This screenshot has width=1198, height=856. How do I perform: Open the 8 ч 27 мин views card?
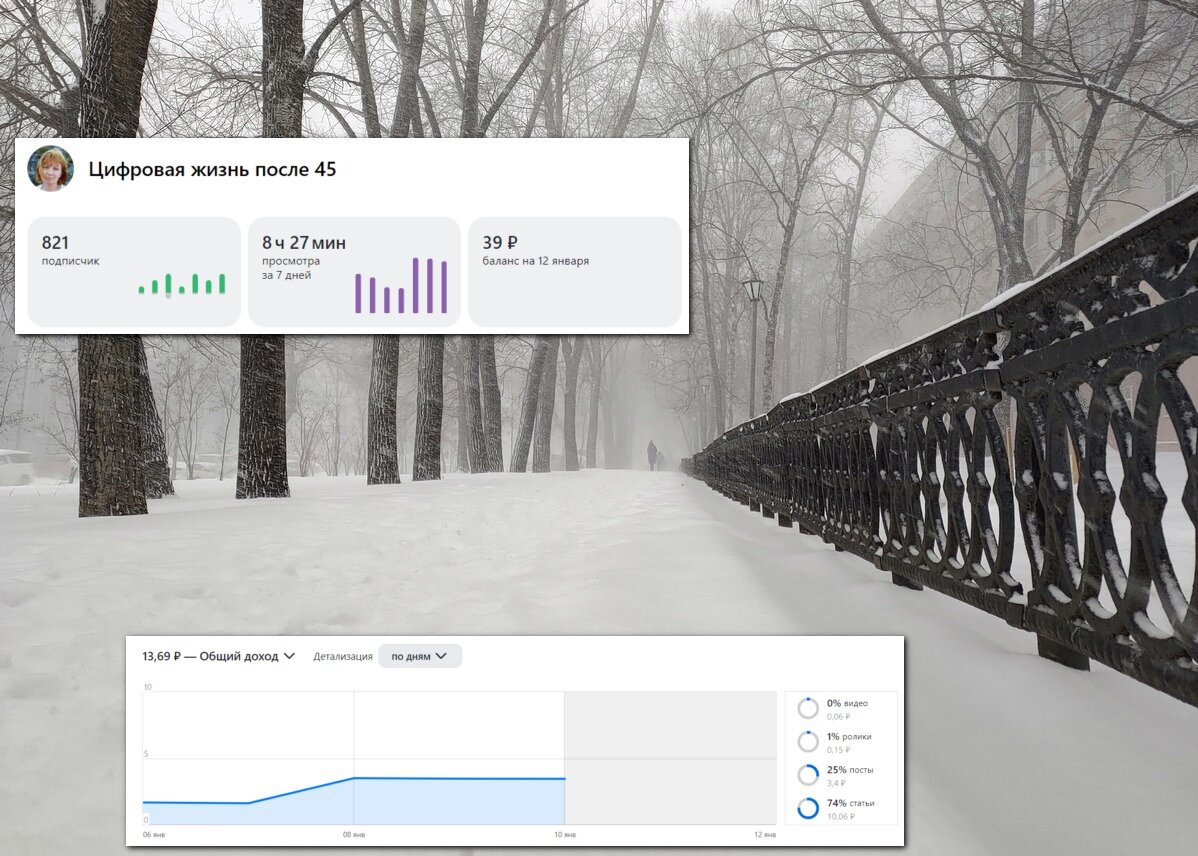[355, 272]
